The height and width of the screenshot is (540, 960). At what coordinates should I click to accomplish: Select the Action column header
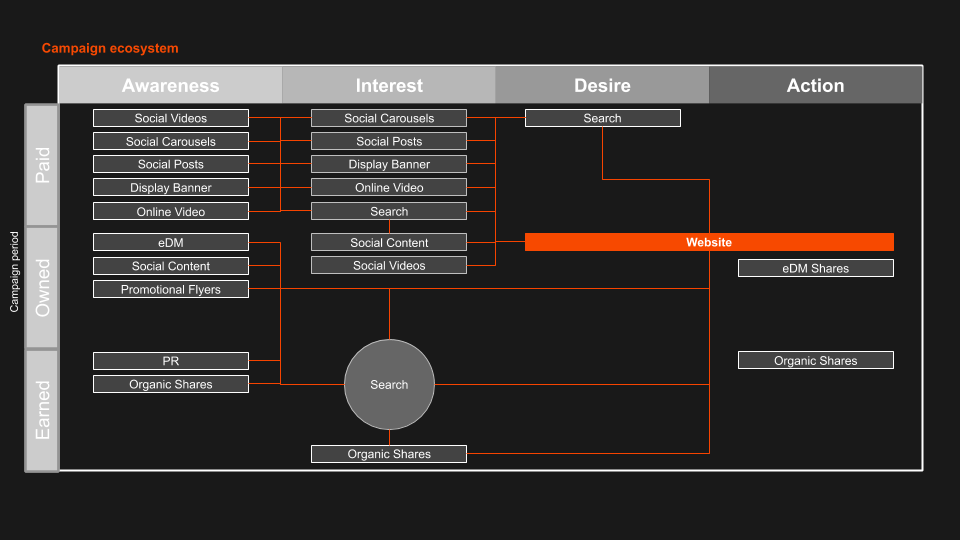coord(816,85)
